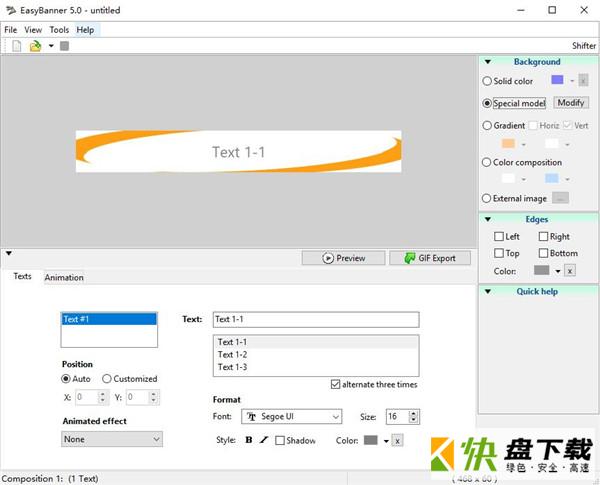Image resolution: width=600 pixels, height=485 pixels.
Task: Enable the Top edge checkbox
Action: 499,253
